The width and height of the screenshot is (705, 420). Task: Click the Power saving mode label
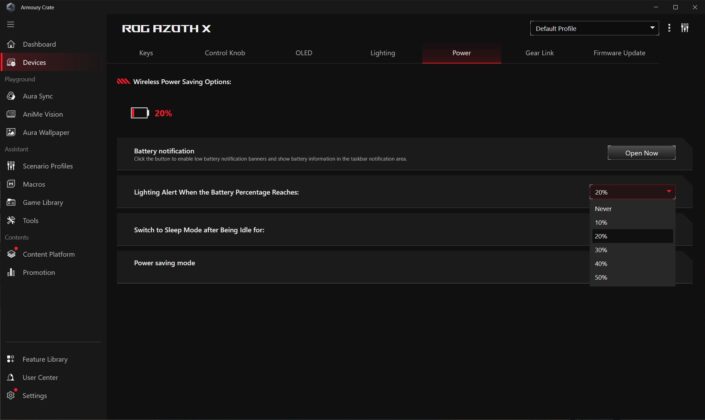pyautogui.click(x=165, y=263)
